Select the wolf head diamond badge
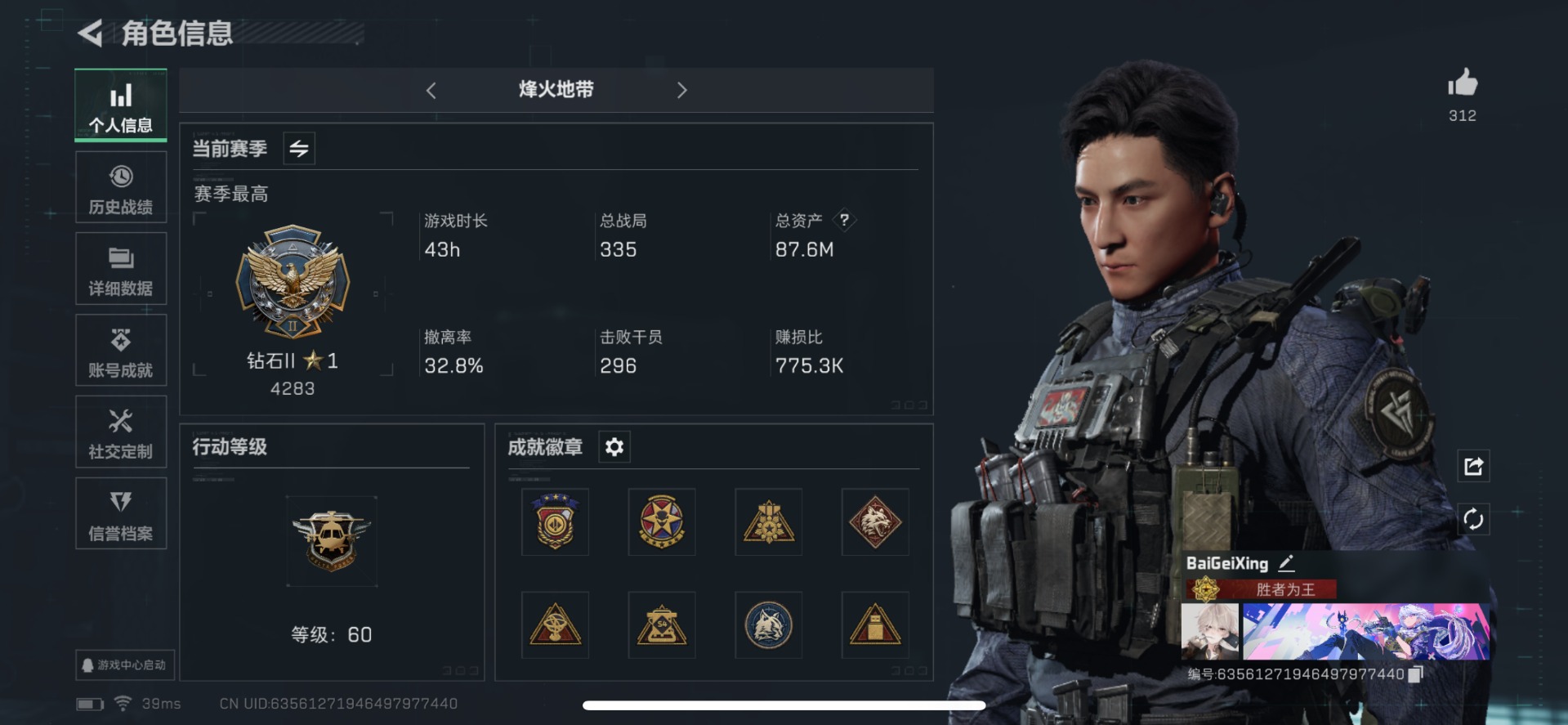 coord(875,522)
